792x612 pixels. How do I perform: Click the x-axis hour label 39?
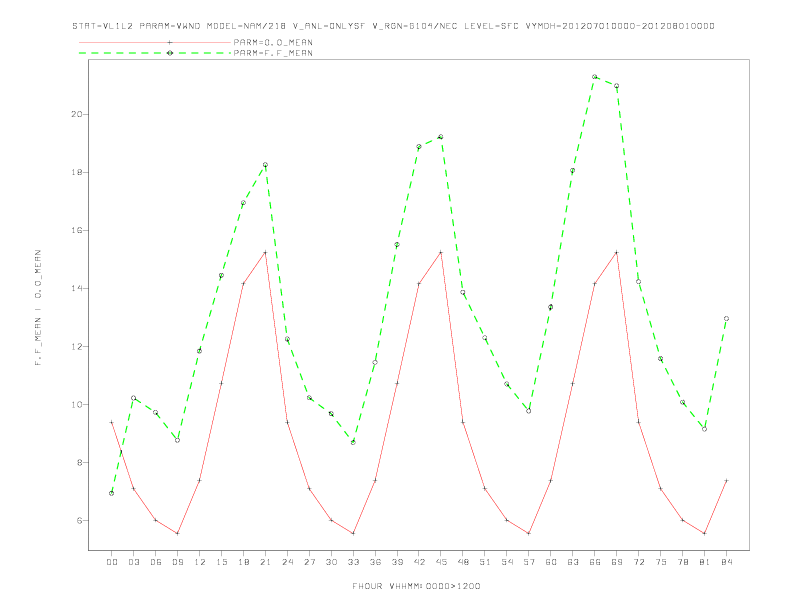click(397, 562)
